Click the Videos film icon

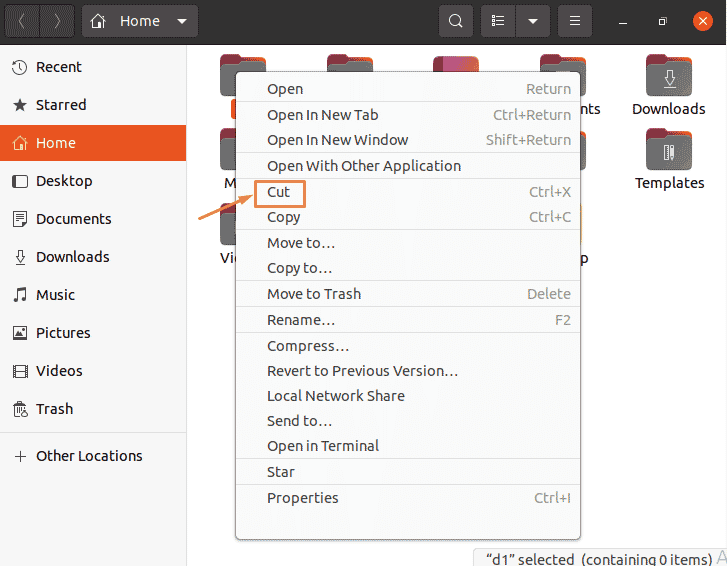pos(20,371)
